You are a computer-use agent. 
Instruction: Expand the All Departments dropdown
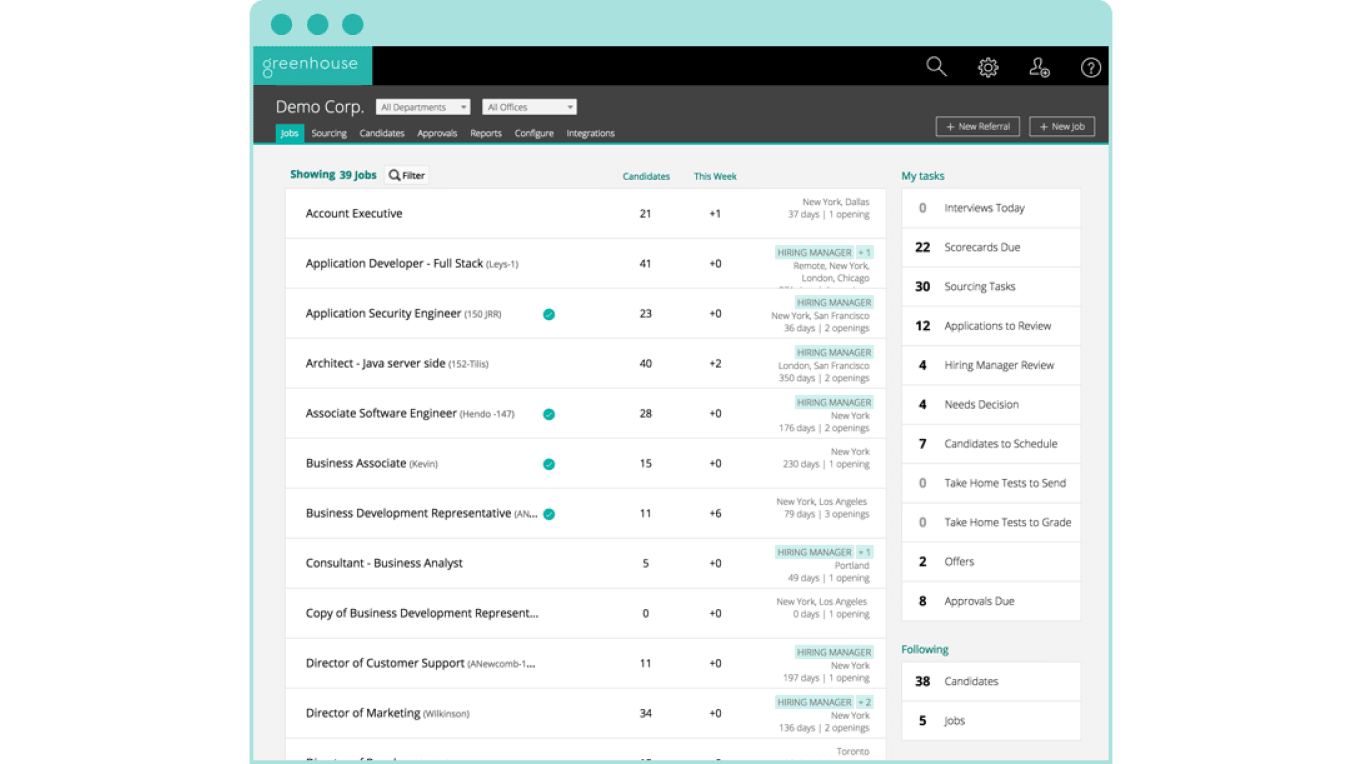tap(423, 107)
